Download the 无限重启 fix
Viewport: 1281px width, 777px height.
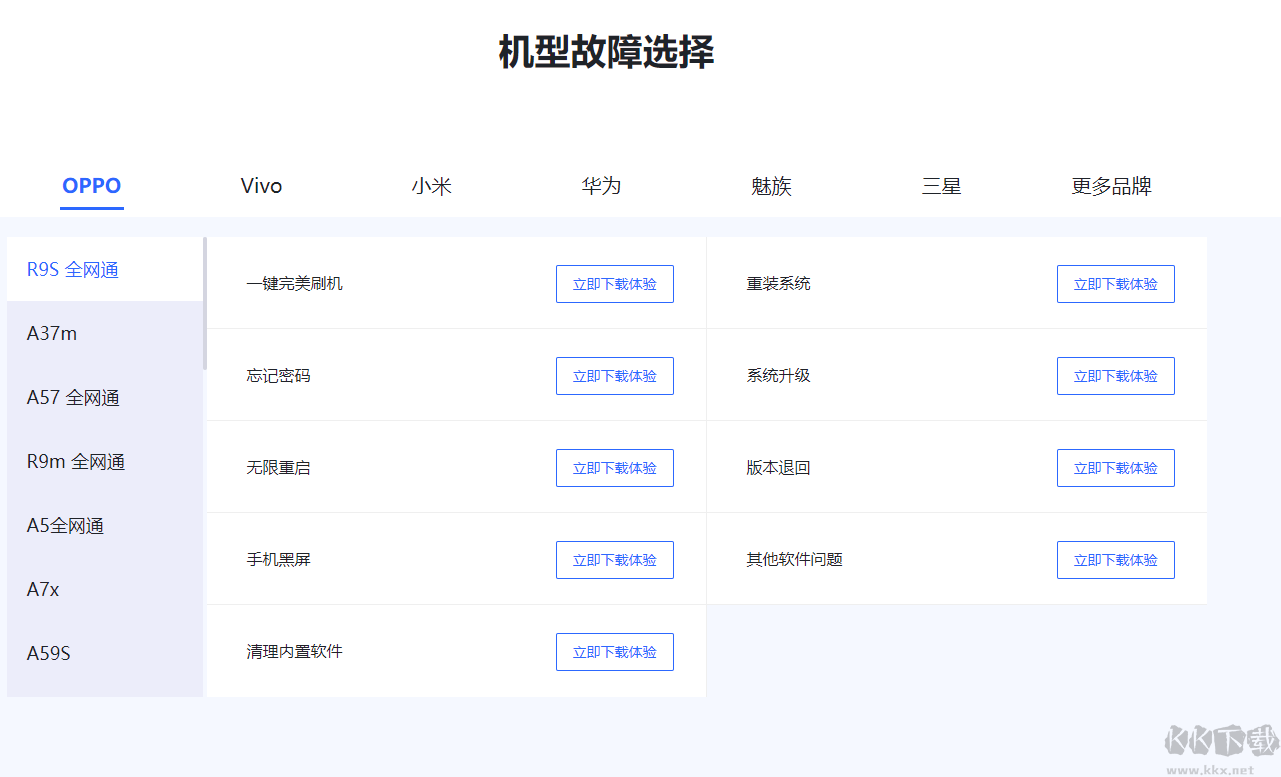[x=615, y=468]
